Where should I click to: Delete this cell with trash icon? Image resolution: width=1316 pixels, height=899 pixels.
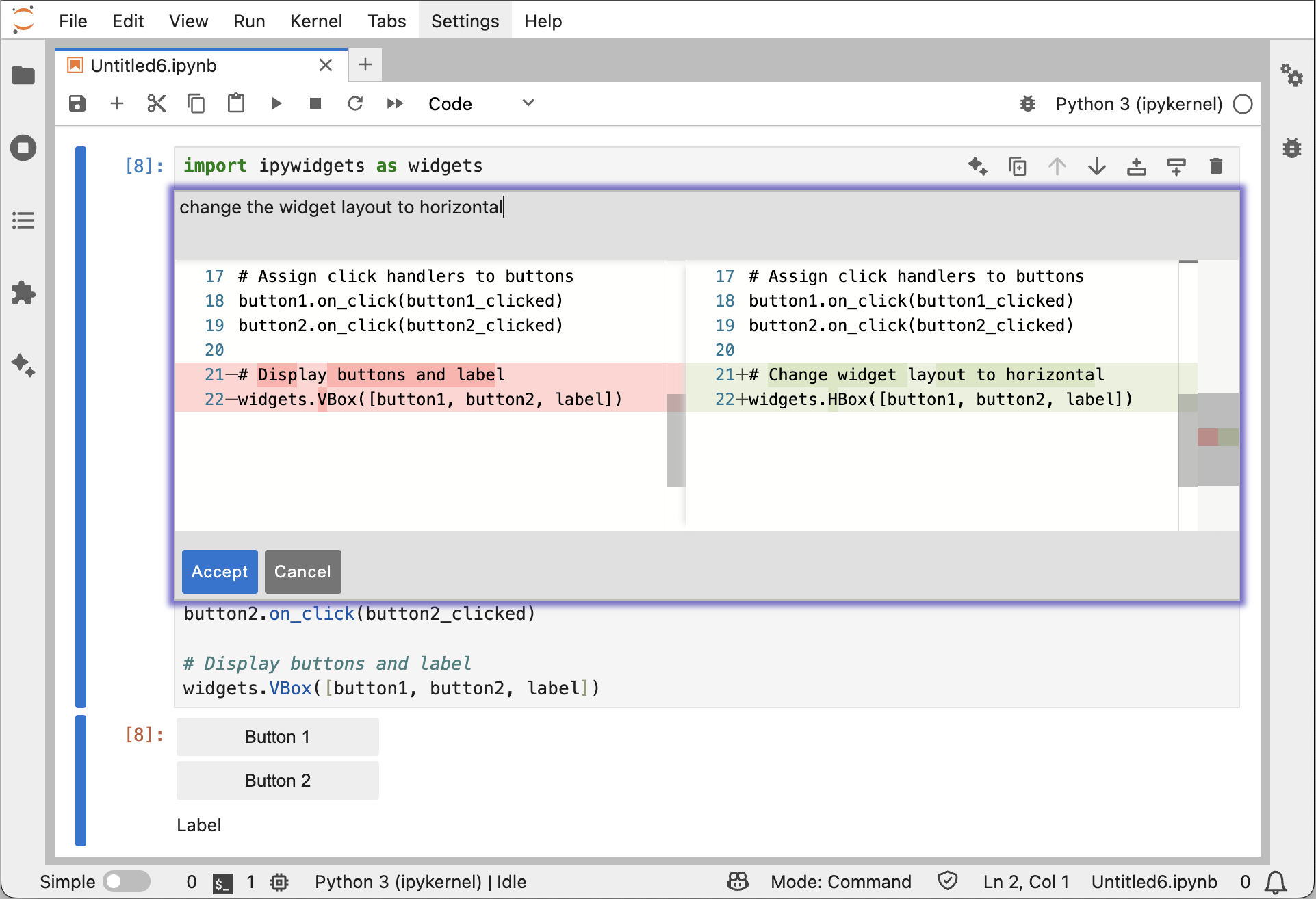click(x=1216, y=166)
